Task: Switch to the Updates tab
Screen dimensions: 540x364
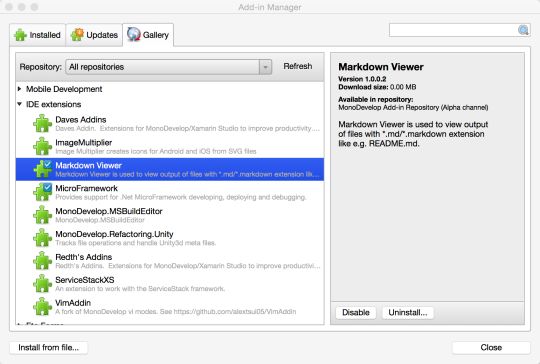Action: tap(94, 35)
